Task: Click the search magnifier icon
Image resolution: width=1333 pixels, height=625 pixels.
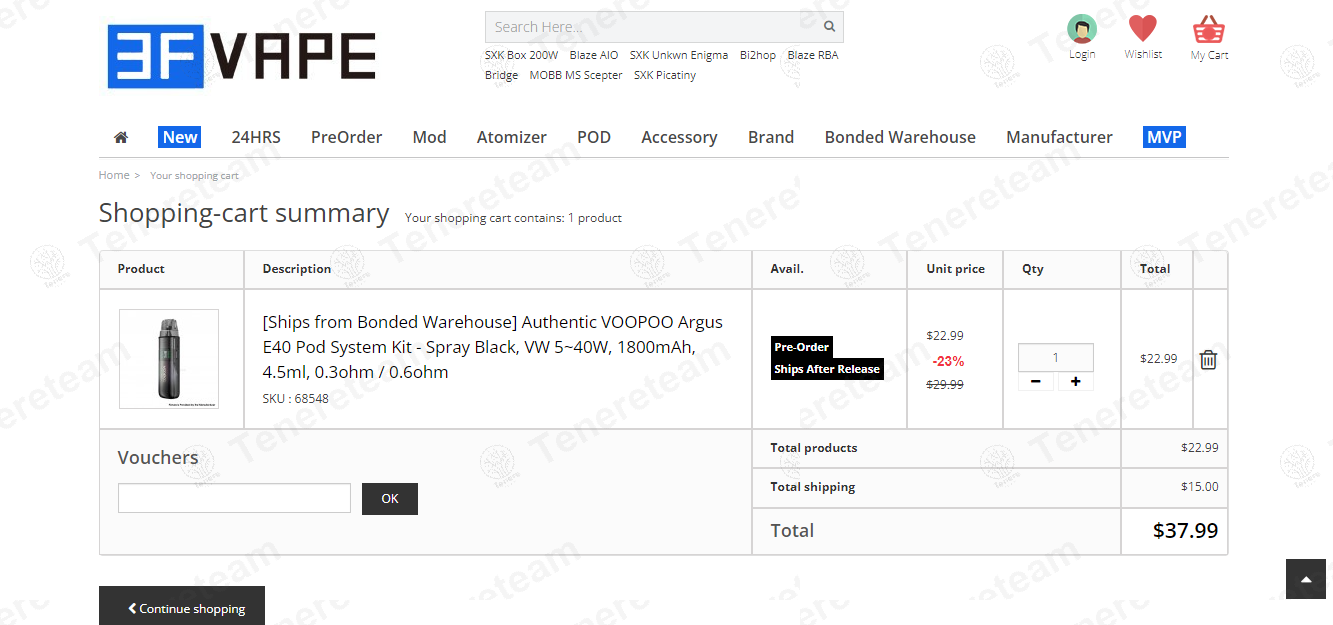Action: pos(829,27)
